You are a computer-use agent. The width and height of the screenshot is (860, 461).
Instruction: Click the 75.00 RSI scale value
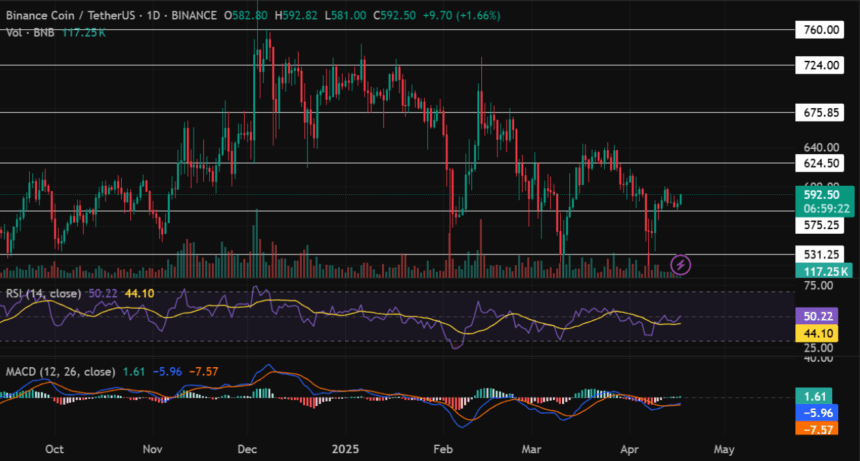[x=818, y=285]
